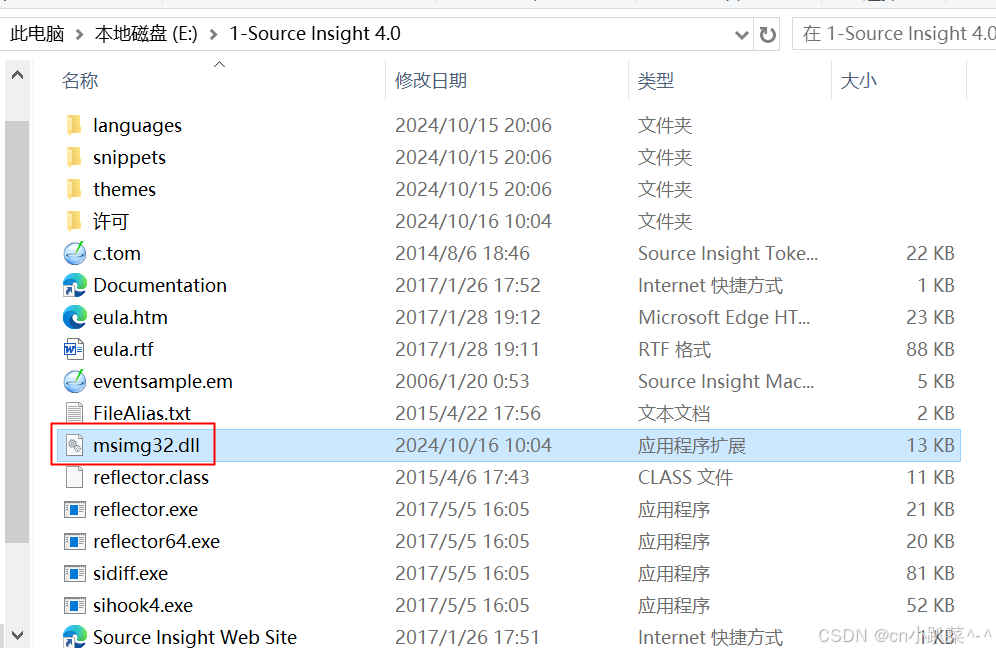Click the Microsoft Edge HT... type cell
Screen dimensions: 996x653
[x=724, y=317]
